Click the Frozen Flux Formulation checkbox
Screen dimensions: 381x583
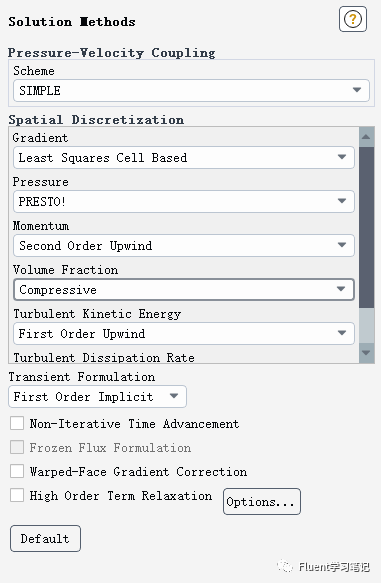[x=17, y=447]
